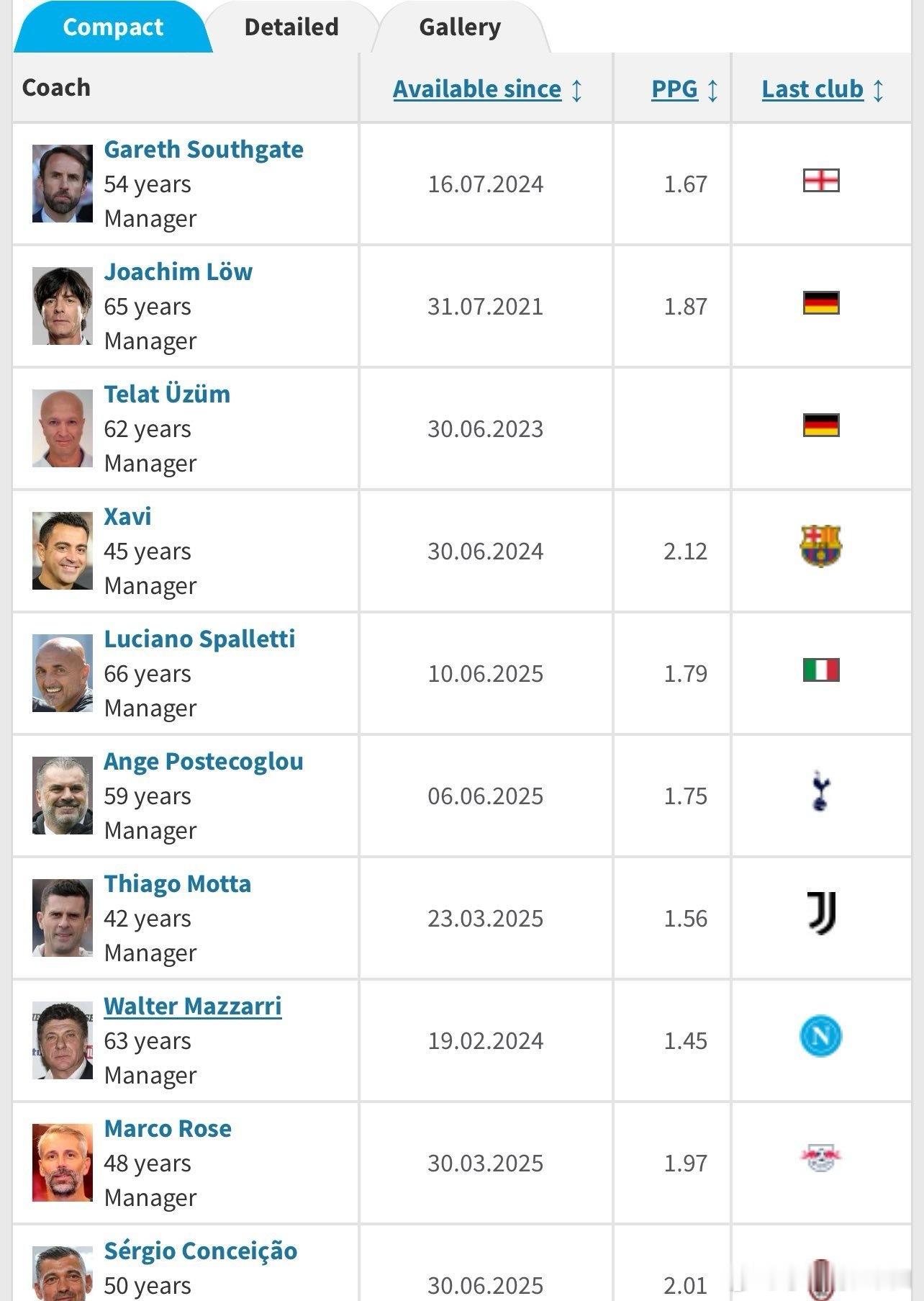The width and height of the screenshot is (924, 1301).
Task: Click the England flag icon for Southgate
Action: pyautogui.click(x=821, y=181)
